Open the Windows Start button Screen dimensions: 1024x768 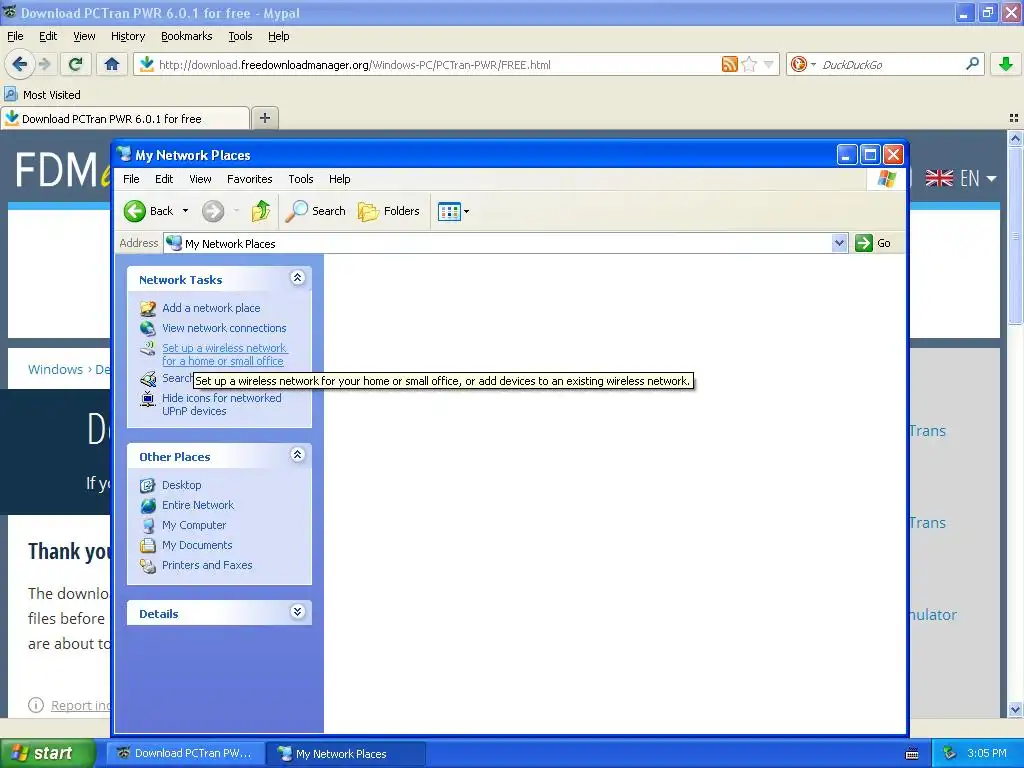point(46,753)
